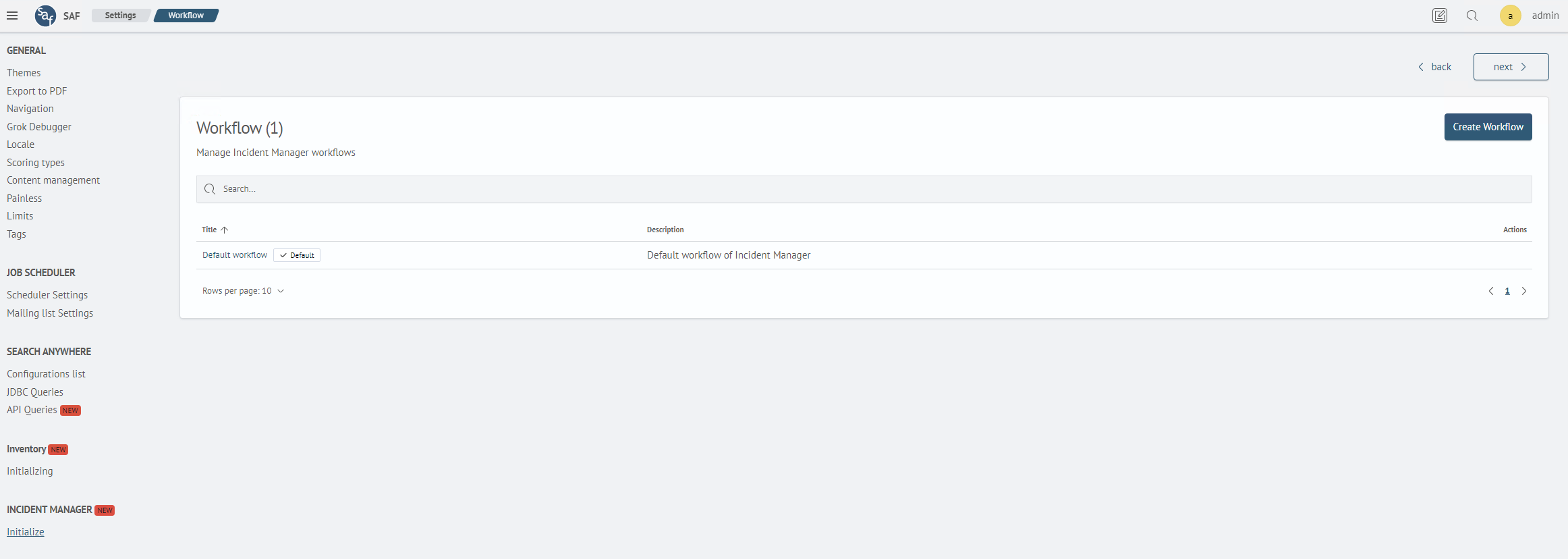The image size is (1568, 559).
Task: Go to next pagination page arrow
Action: point(1523,291)
